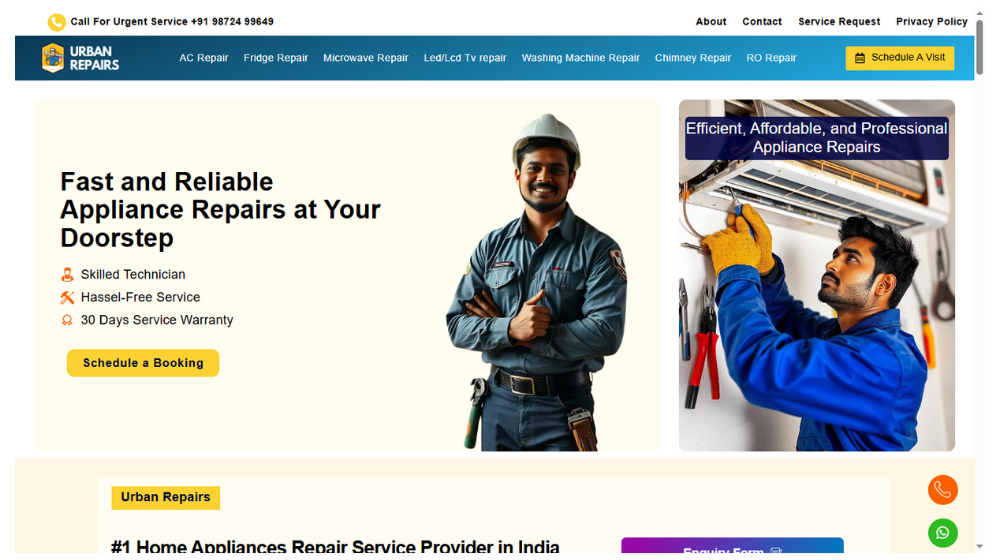This screenshot has width=1000, height=560.
Task: Click the yellow phone icon beside urgent service
Action: click(56, 22)
